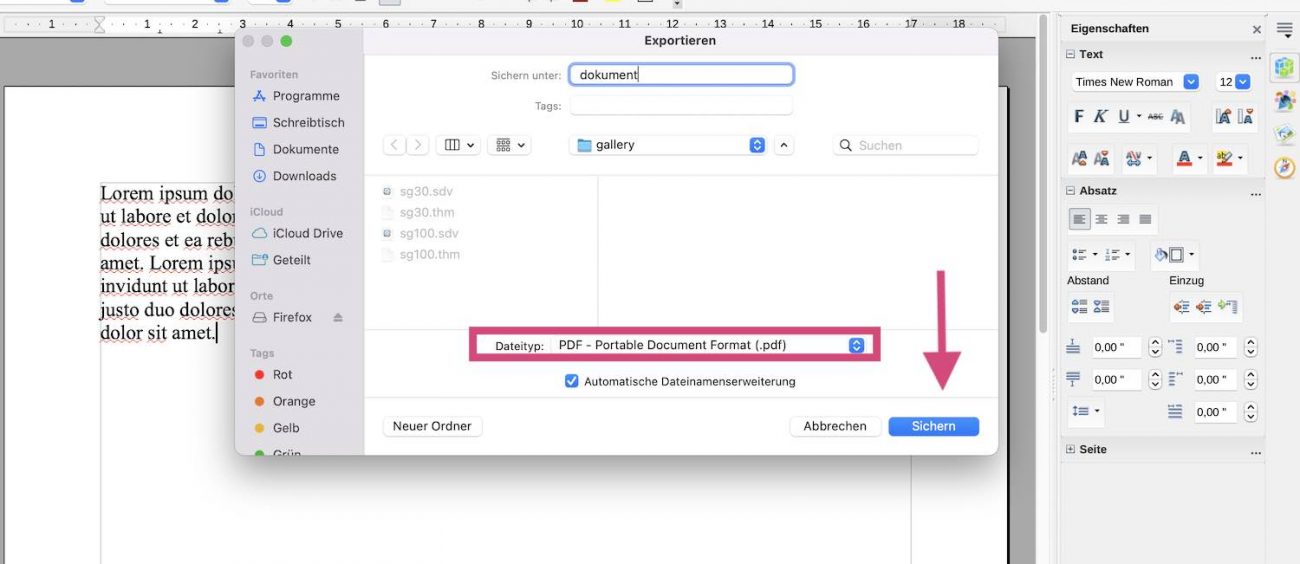Enable Automatische Dateinamenserweiterung checkbox

click(x=572, y=381)
